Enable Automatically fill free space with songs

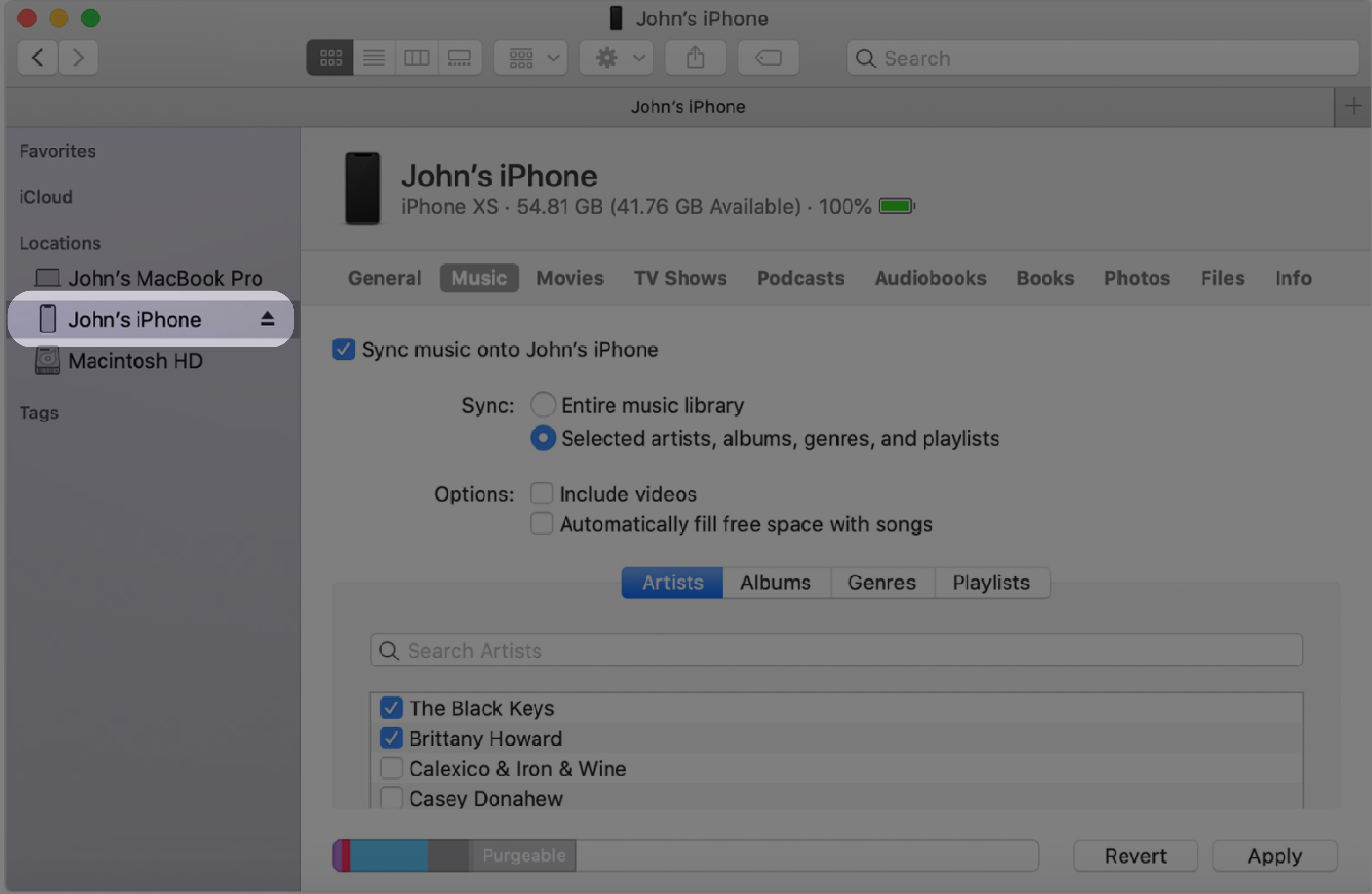coord(541,524)
